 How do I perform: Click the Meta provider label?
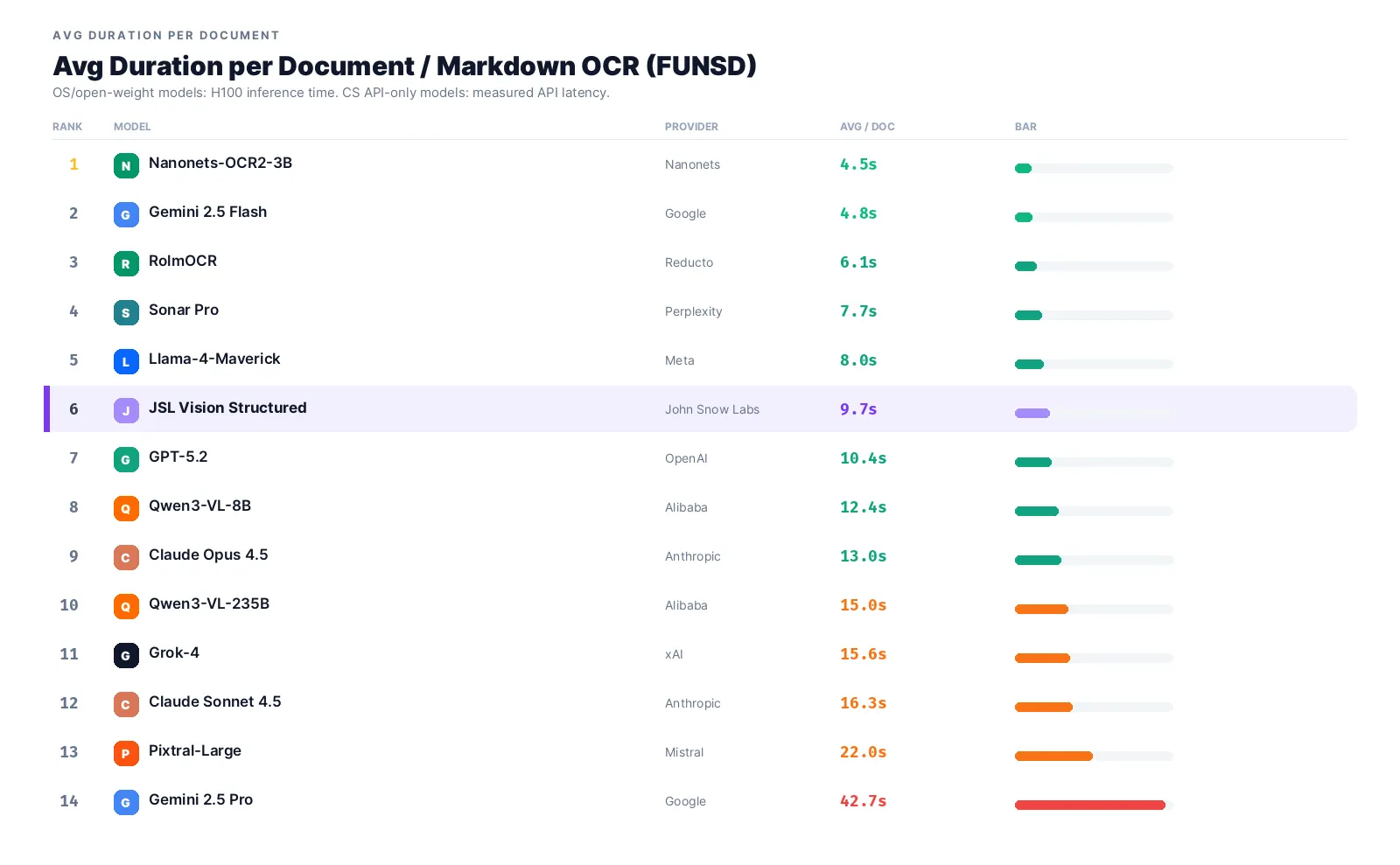click(680, 360)
